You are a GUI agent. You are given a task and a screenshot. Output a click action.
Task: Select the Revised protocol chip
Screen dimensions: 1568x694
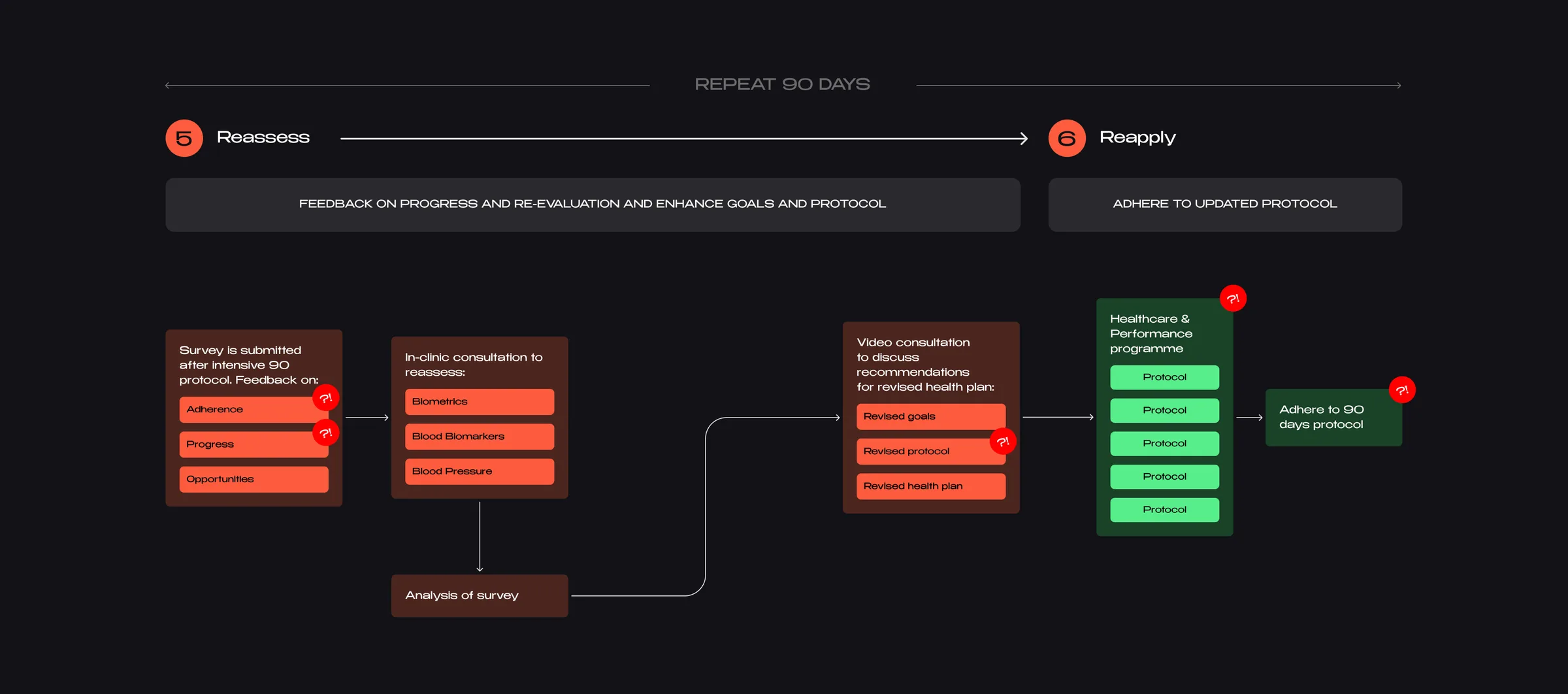point(931,452)
